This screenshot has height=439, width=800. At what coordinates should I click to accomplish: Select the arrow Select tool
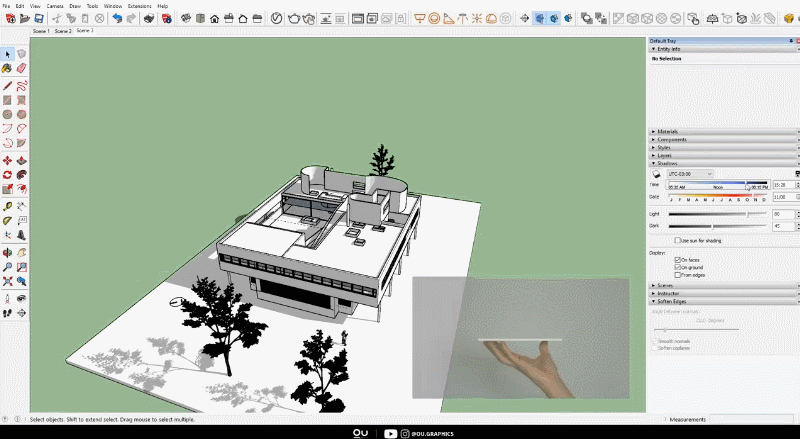coord(7,53)
